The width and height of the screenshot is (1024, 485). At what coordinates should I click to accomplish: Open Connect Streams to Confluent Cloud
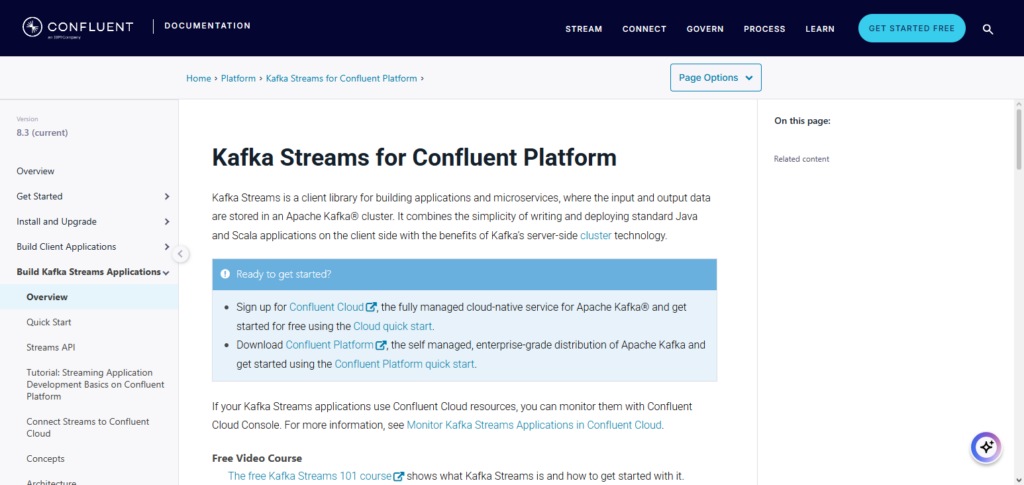tap(88, 428)
